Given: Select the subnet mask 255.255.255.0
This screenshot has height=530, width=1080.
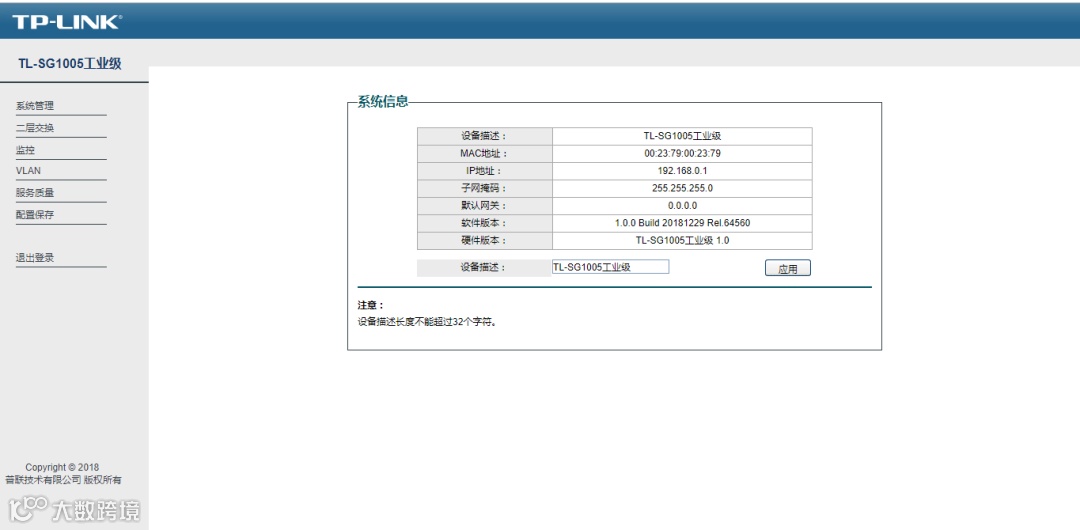Looking at the screenshot, I should point(682,187).
